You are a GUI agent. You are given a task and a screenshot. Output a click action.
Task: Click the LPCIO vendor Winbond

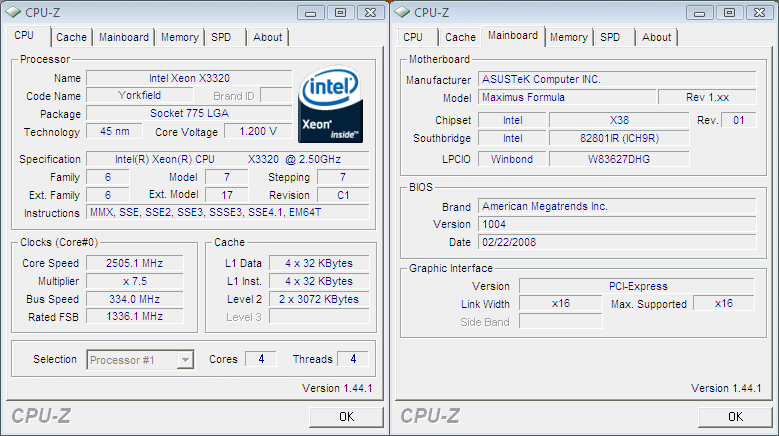tap(512, 159)
